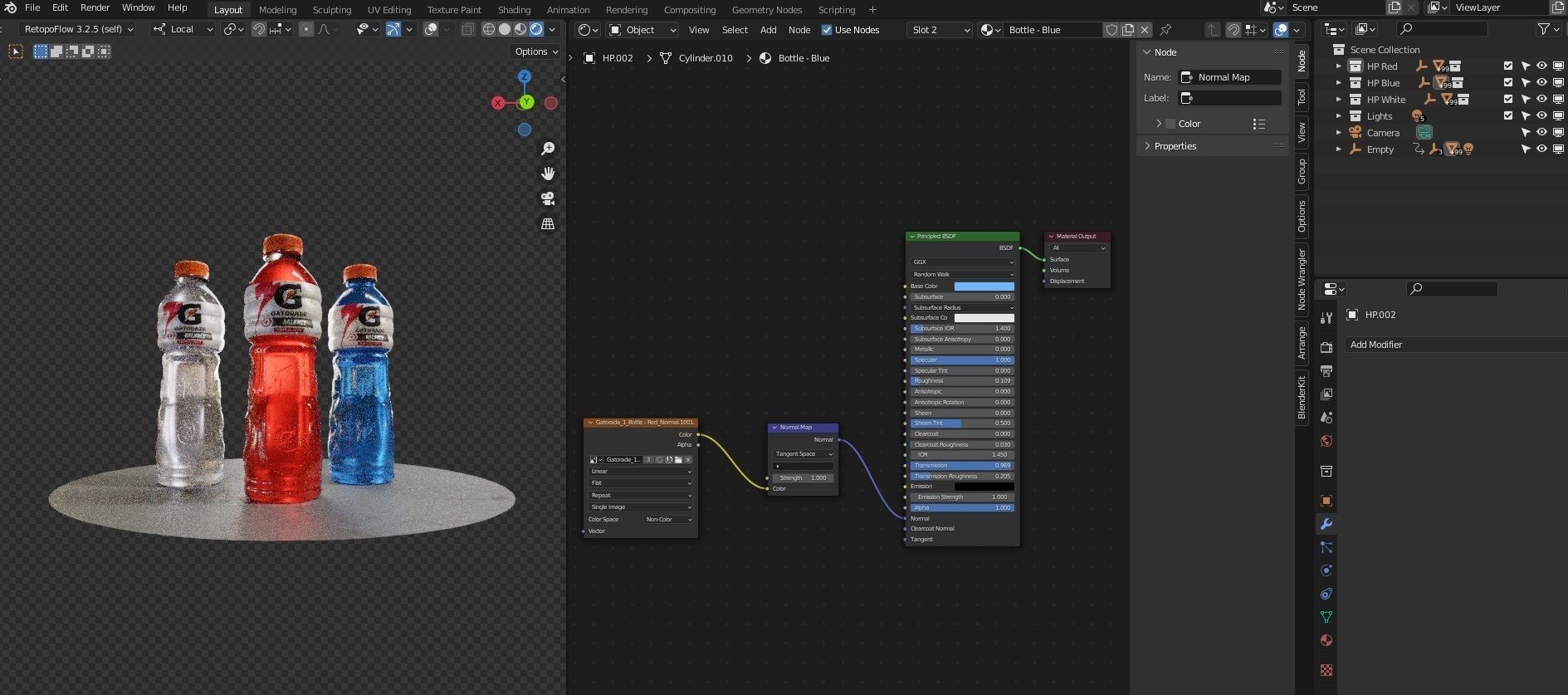Click the viewport pan hand icon
Image resolution: width=1568 pixels, height=695 pixels.
tap(548, 174)
